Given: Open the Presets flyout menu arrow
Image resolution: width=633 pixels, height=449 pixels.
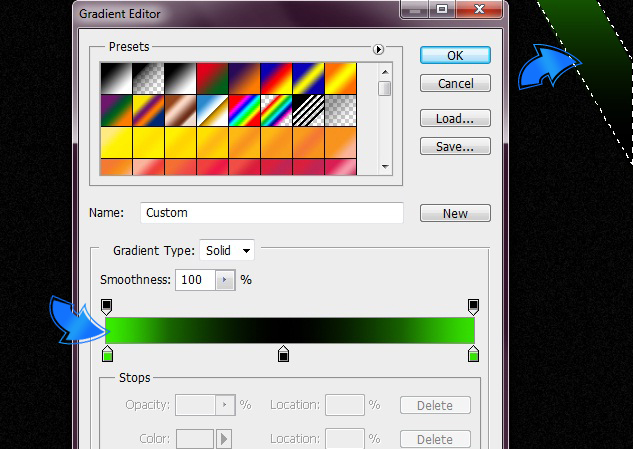Looking at the screenshot, I should click(x=379, y=48).
